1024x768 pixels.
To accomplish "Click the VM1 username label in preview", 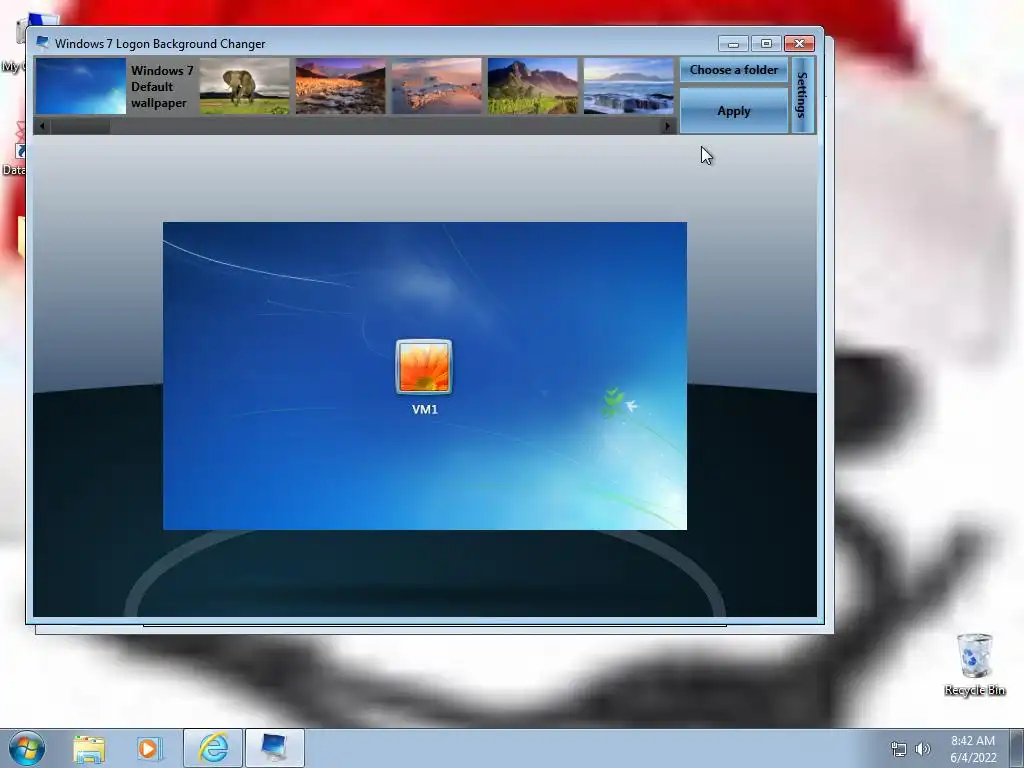I will [x=424, y=409].
